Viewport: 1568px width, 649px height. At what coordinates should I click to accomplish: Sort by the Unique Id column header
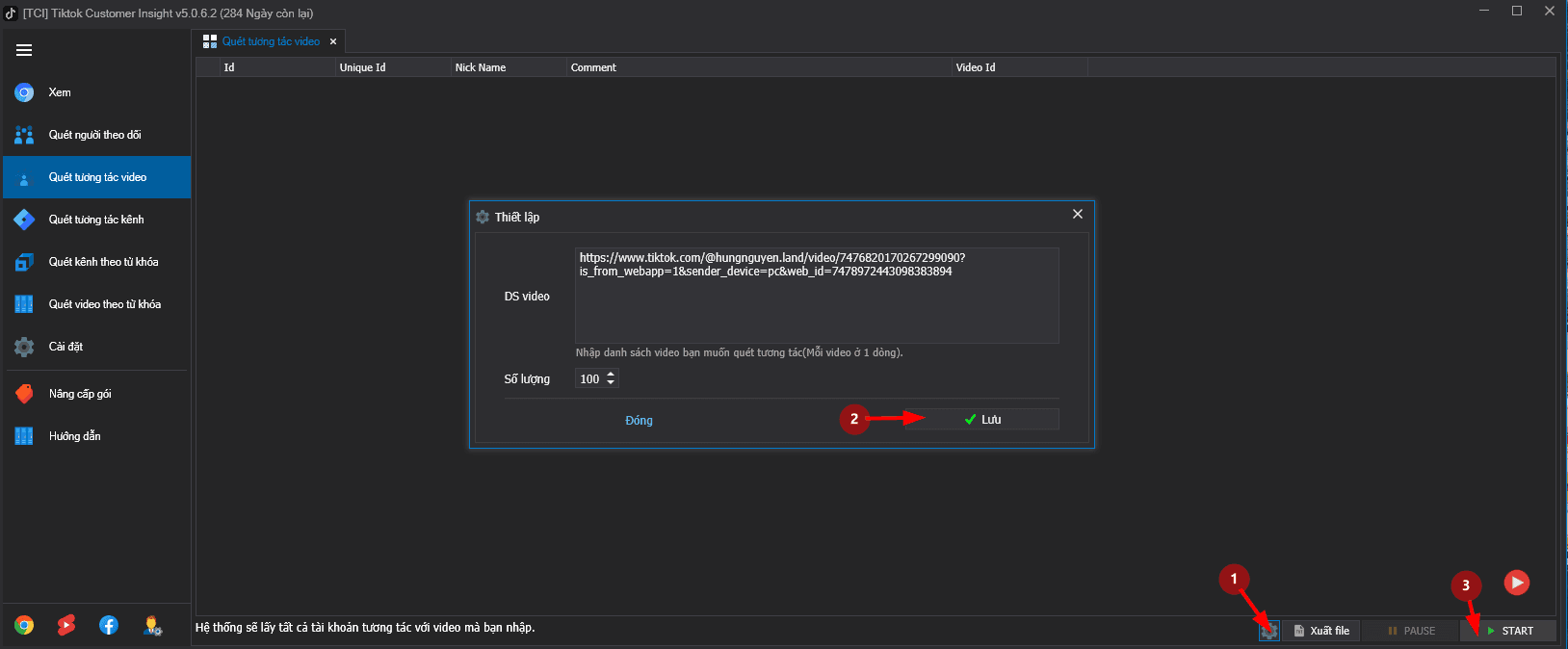(393, 67)
